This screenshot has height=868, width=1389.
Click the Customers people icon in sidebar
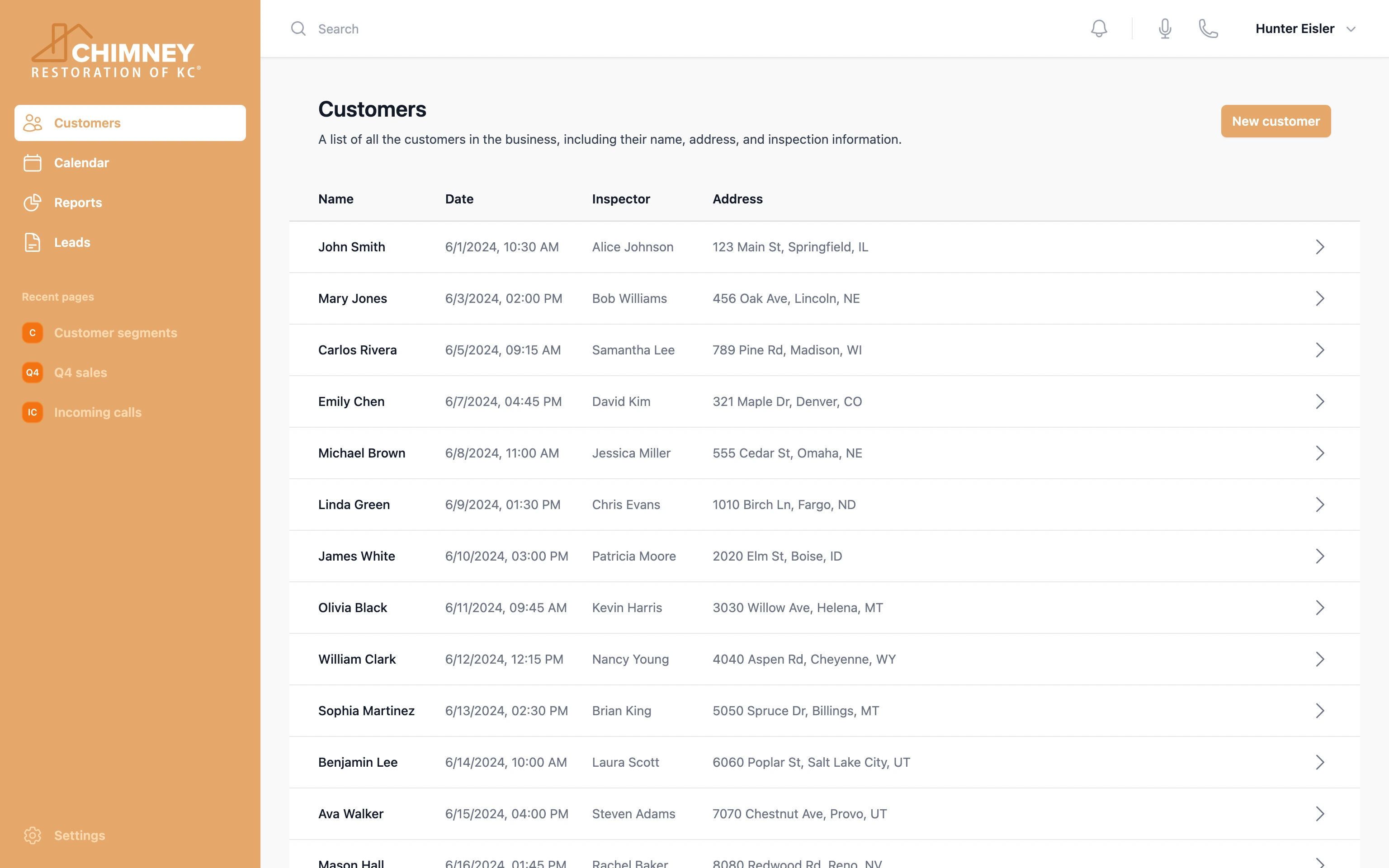(x=33, y=123)
